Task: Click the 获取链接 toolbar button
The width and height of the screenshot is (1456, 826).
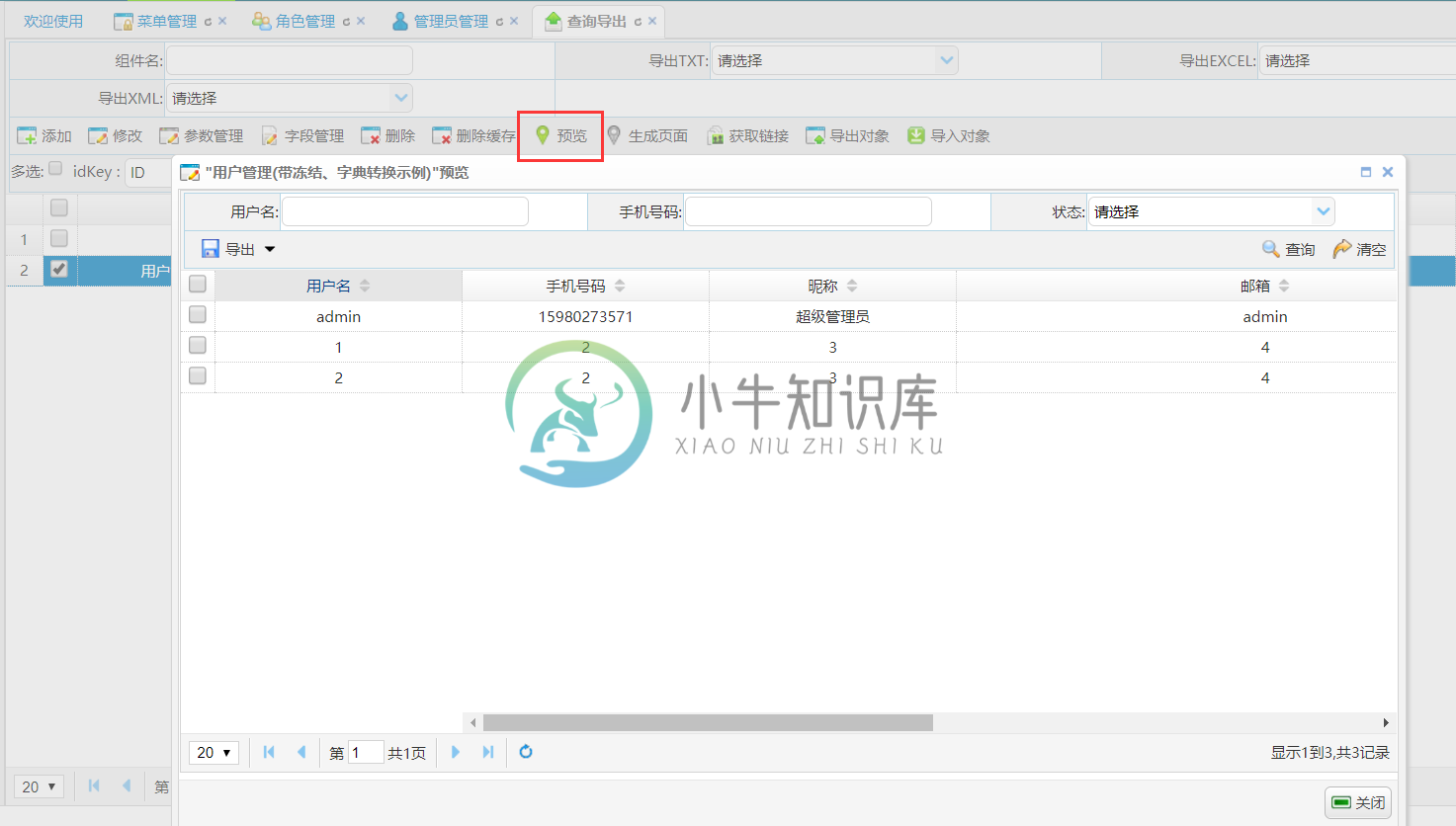Action: point(747,136)
